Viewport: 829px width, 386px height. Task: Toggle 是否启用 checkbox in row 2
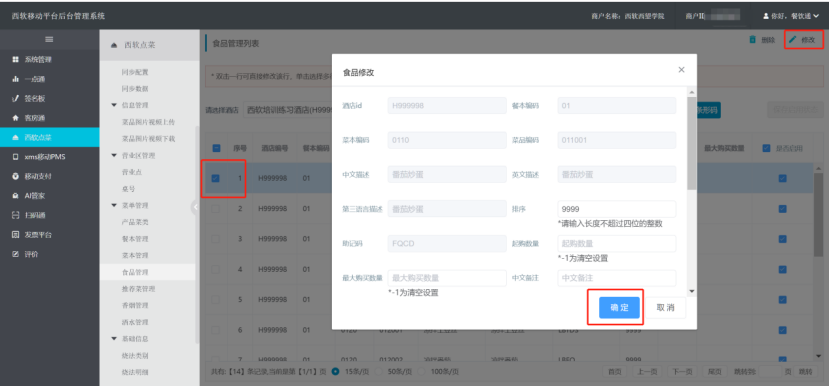pyautogui.click(x=782, y=209)
